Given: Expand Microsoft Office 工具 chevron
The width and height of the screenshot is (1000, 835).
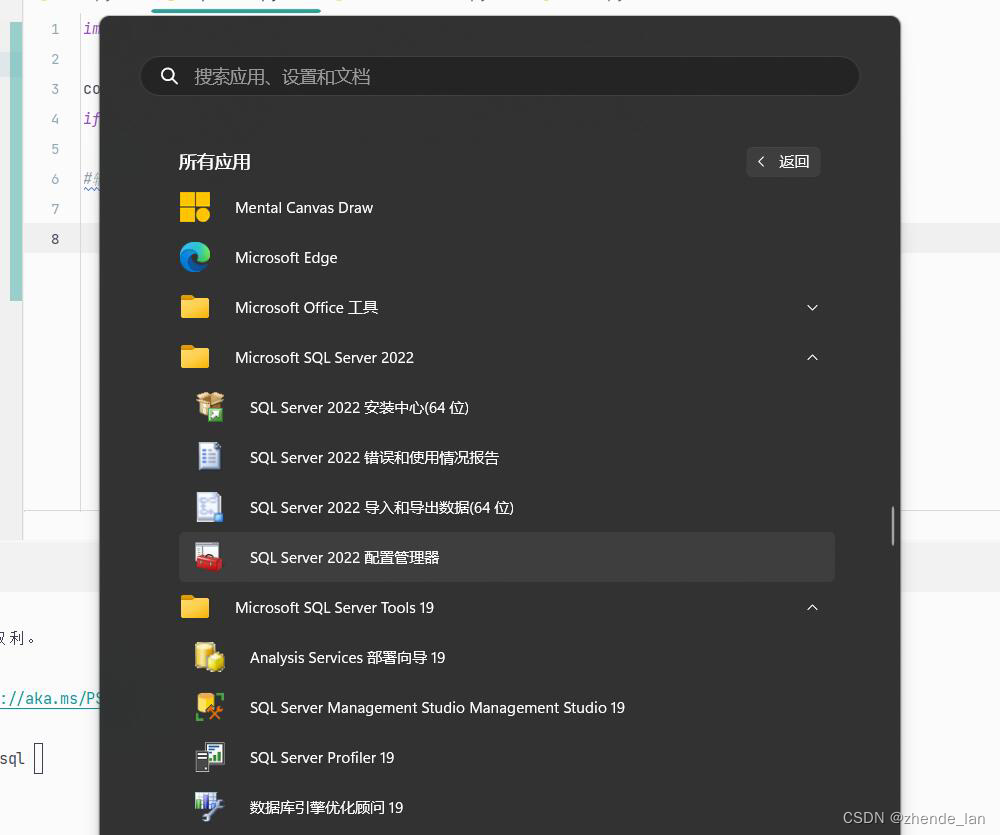Looking at the screenshot, I should [812, 307].
